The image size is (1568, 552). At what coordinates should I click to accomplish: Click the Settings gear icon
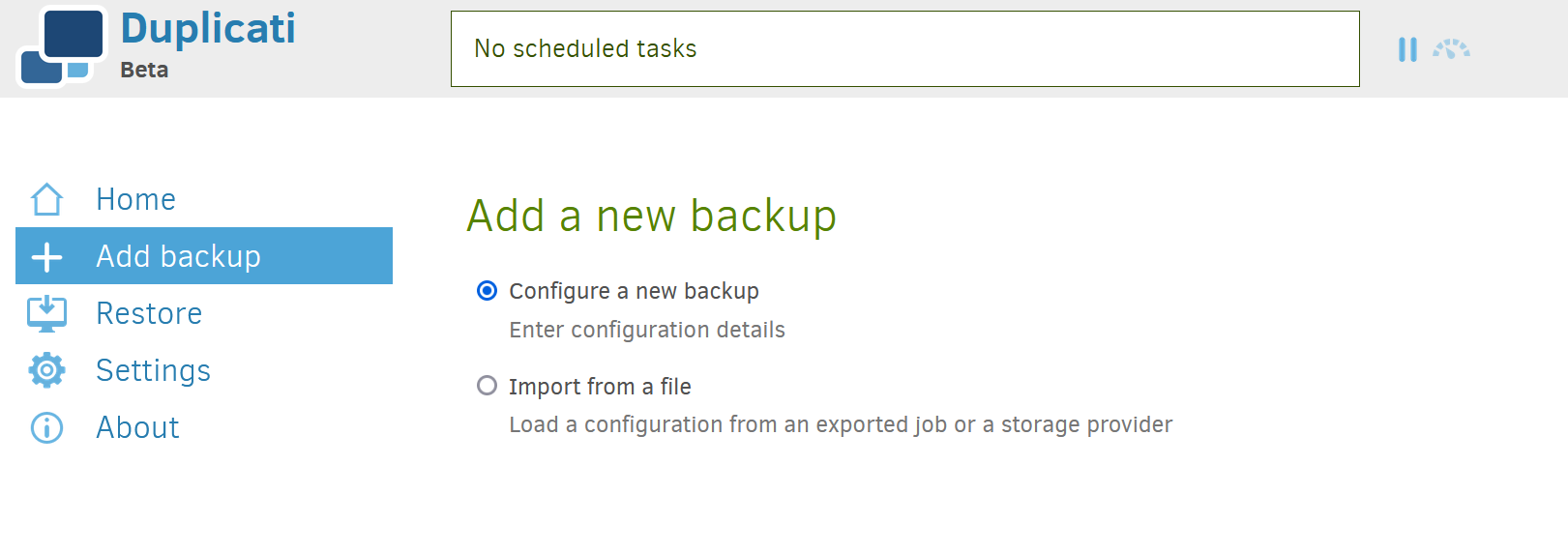(x=46, y=370)
